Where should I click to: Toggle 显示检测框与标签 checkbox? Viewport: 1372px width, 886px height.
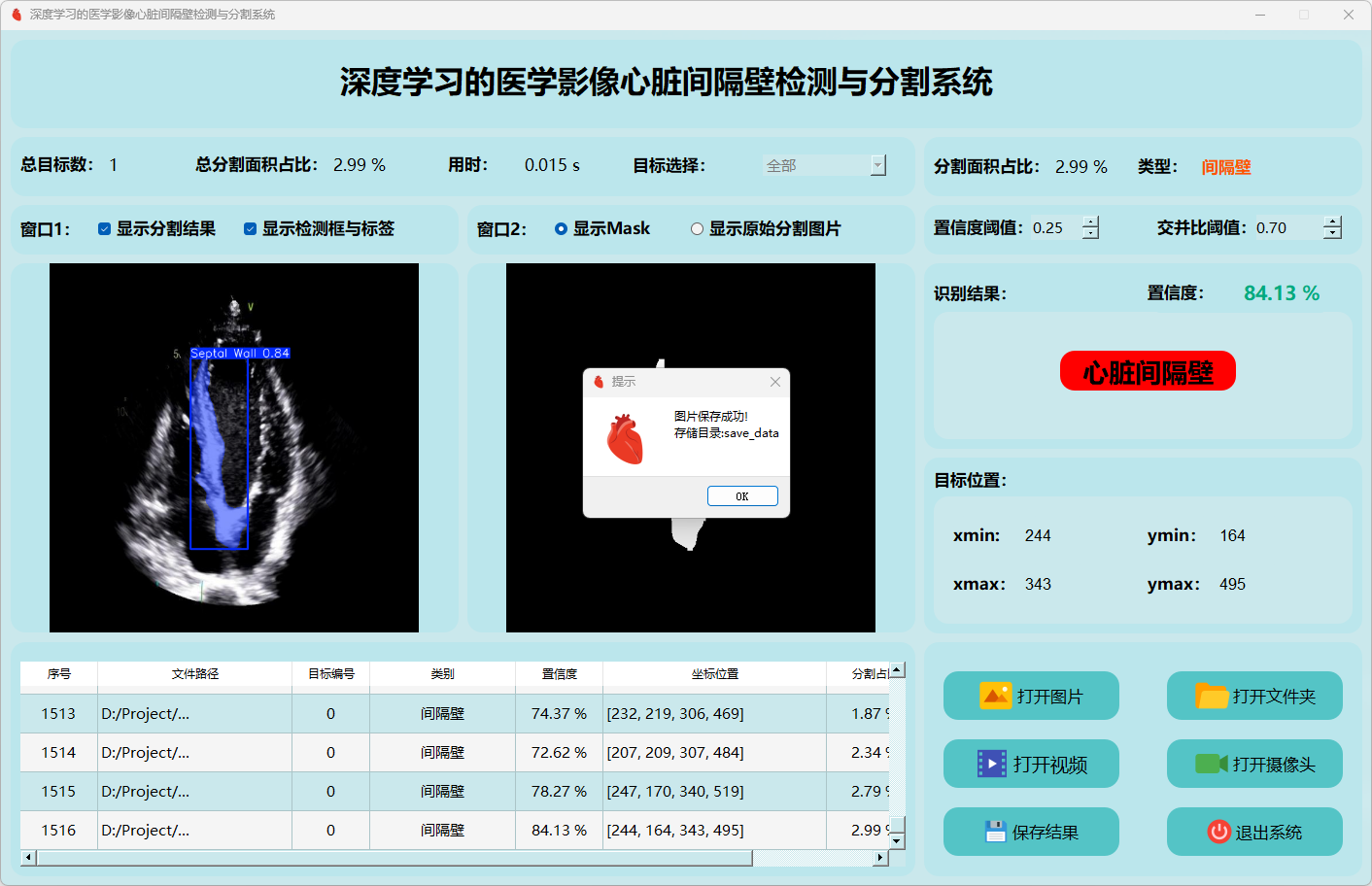[x=250, y=229]
